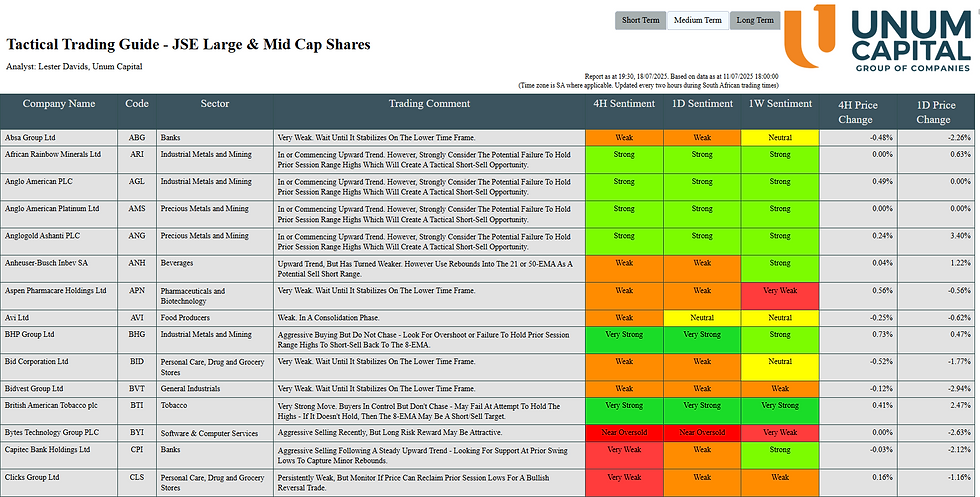Click the ABG share code
This screenshot has height=497, width=980.
[x=137, y=138]
